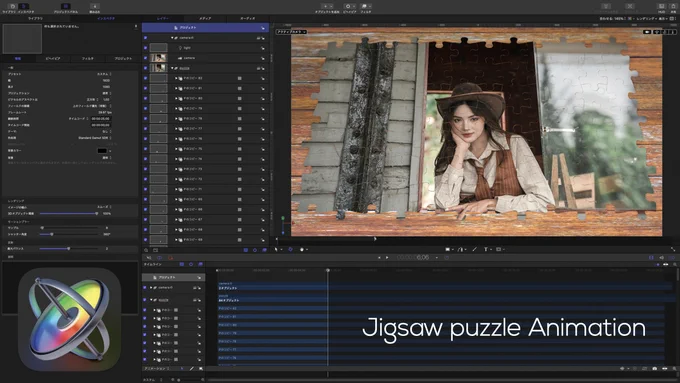Open the canvas zoom percentage dropdown

click(x=614, y=19)
